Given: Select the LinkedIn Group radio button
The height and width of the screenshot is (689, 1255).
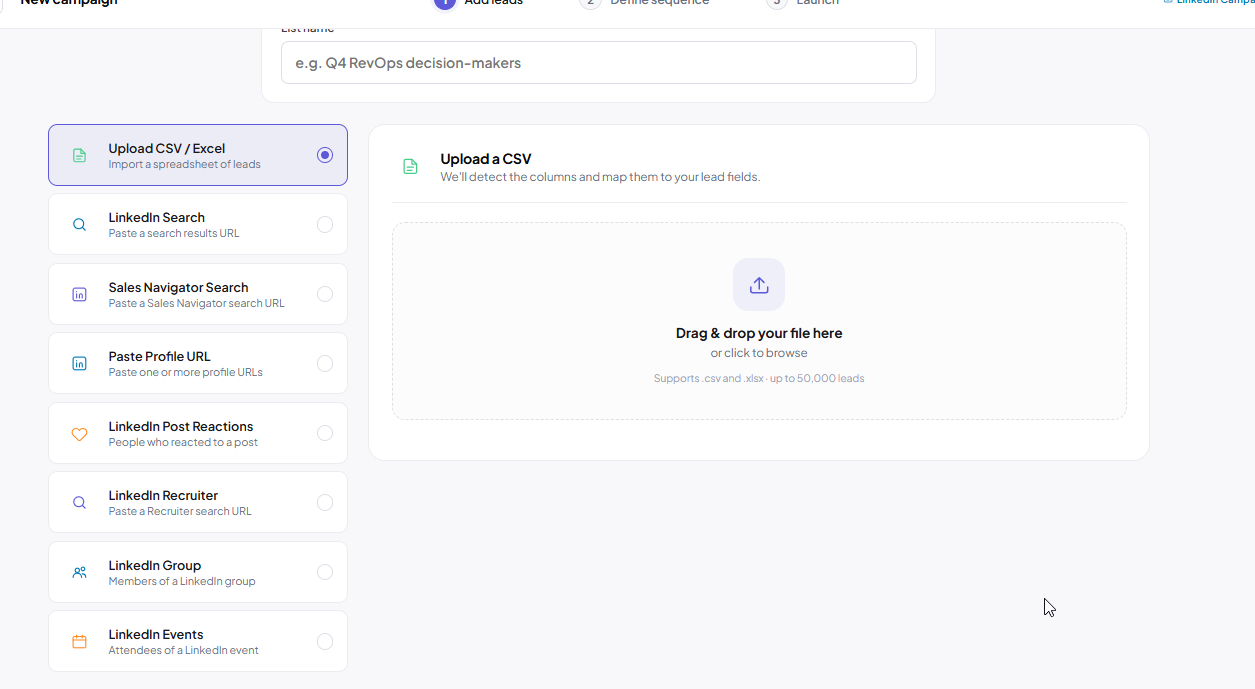Looking at the screenshot, I should 325,572.
